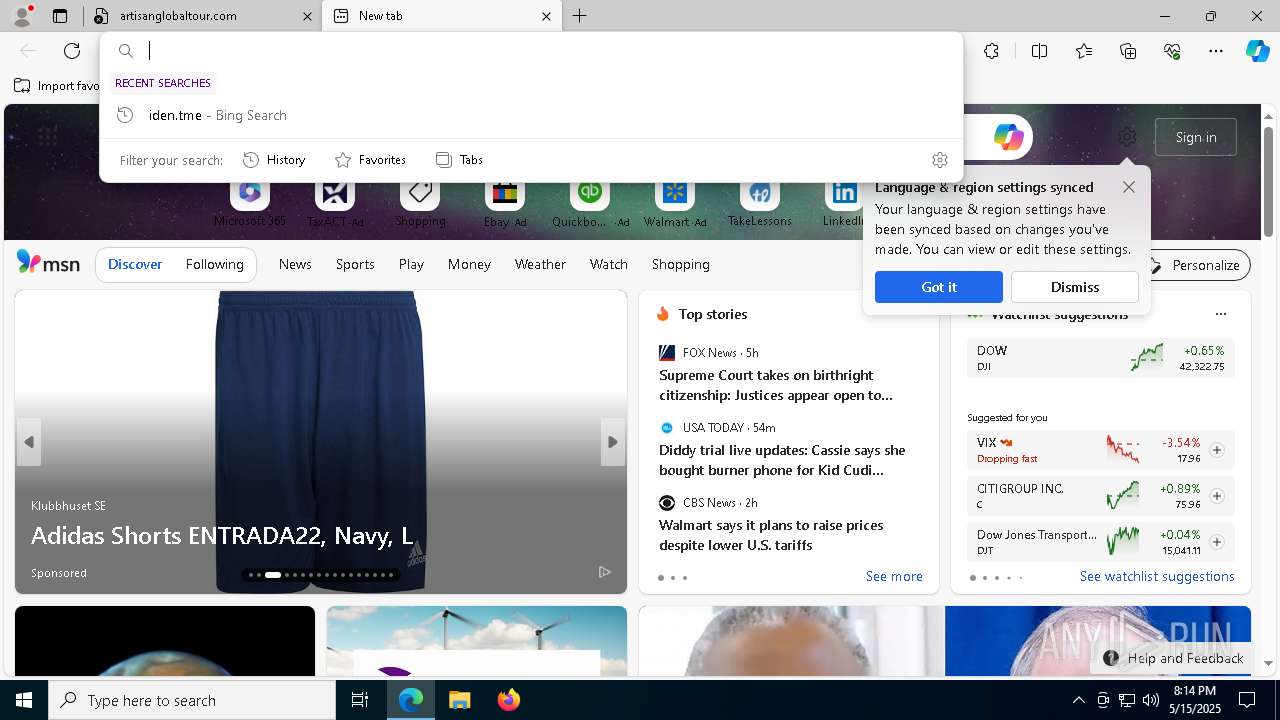Open Browser essentials heart icon

click(x=1172, y=51)
